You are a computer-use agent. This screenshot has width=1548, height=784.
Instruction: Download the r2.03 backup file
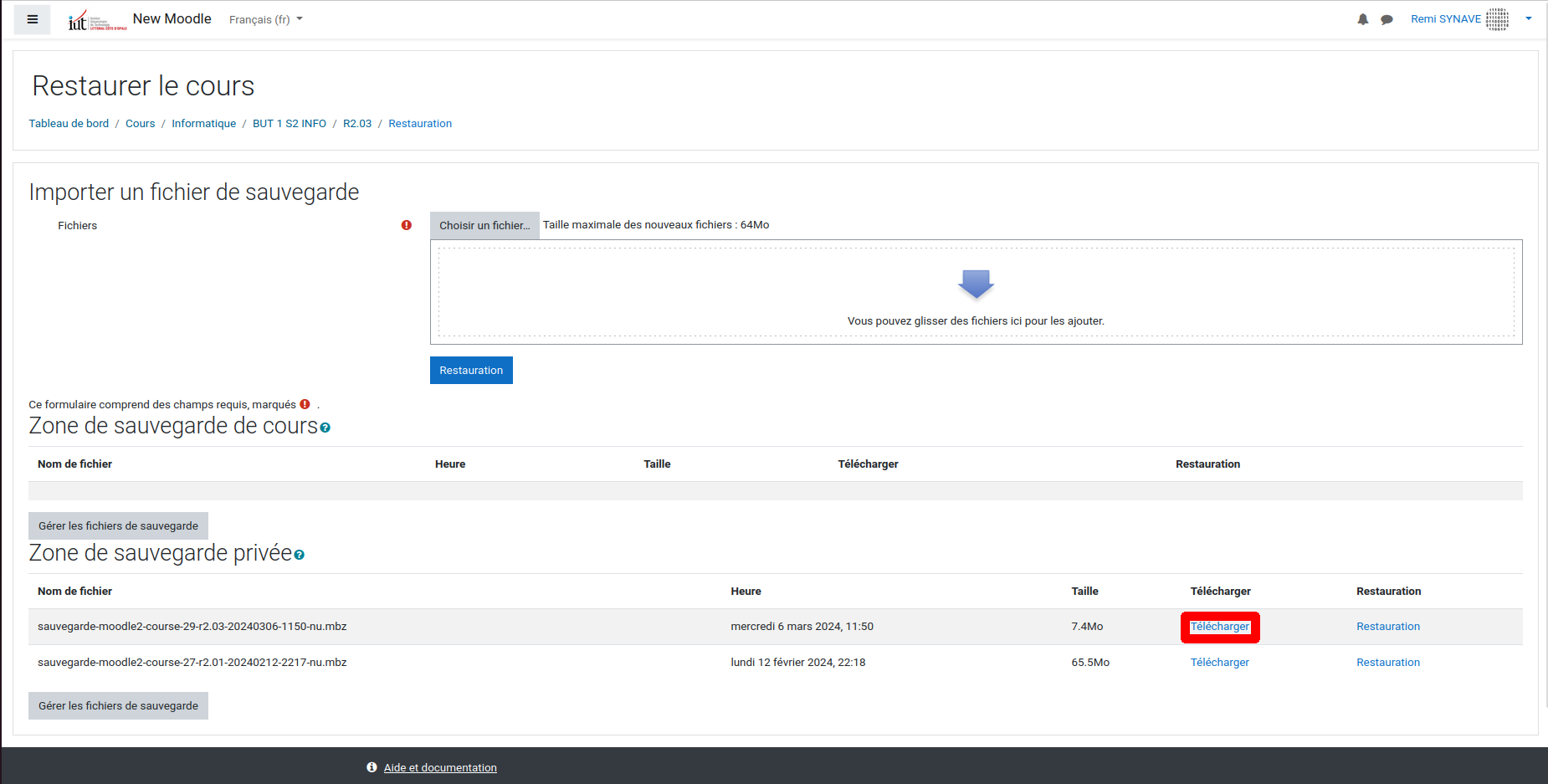1219,627
